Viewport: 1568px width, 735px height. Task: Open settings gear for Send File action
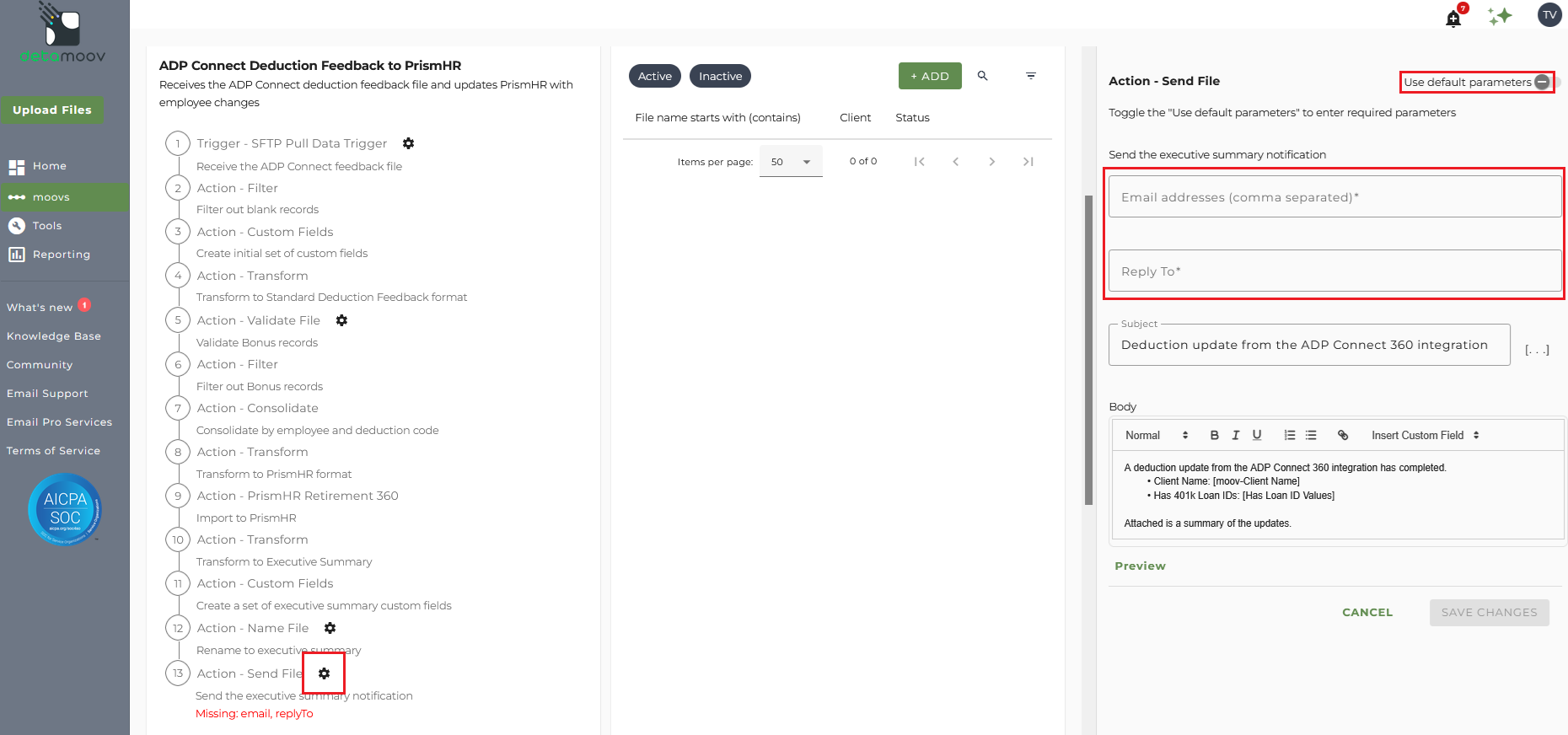pos(324,673)
